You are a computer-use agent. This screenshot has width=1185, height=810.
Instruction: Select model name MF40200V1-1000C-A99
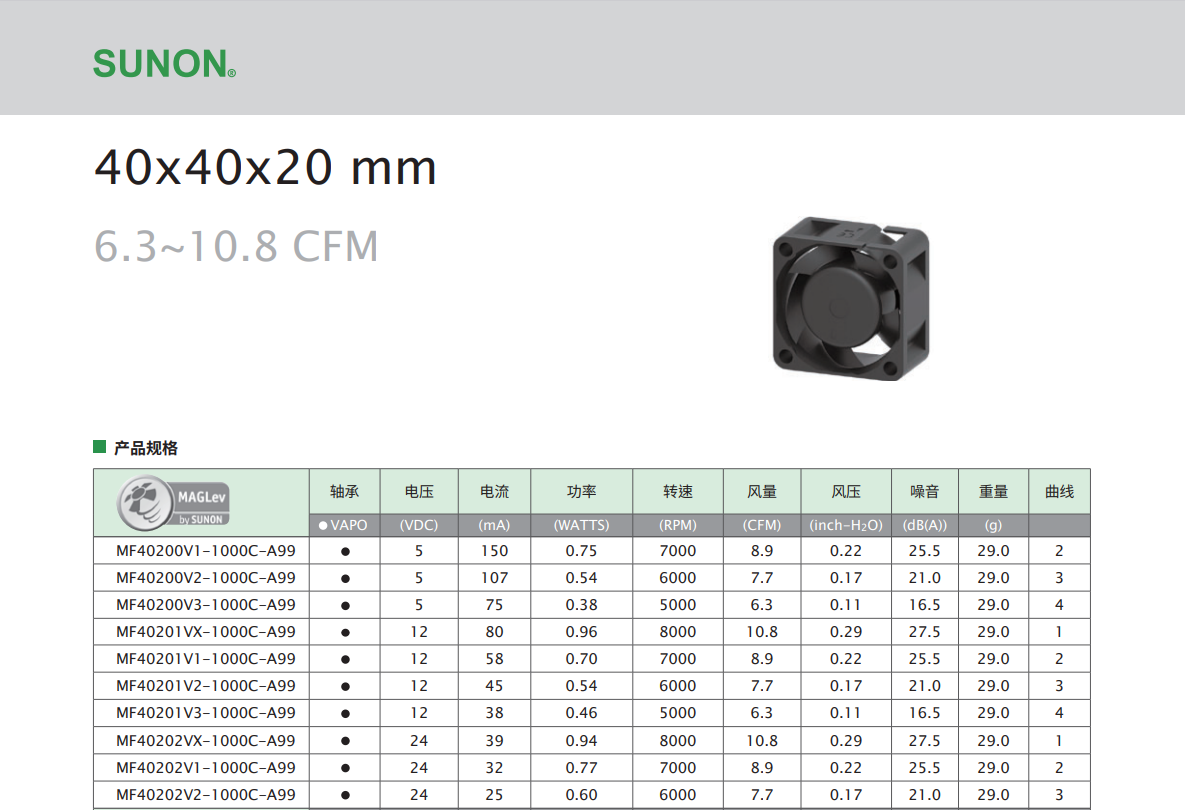(206, 551)
